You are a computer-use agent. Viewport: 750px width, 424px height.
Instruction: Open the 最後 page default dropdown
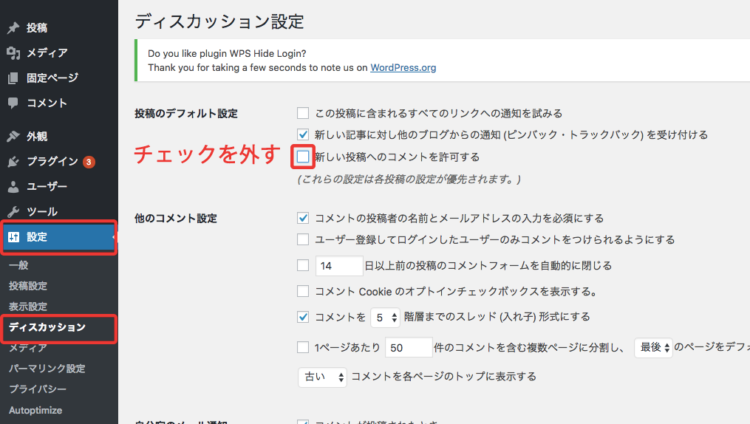653,347
